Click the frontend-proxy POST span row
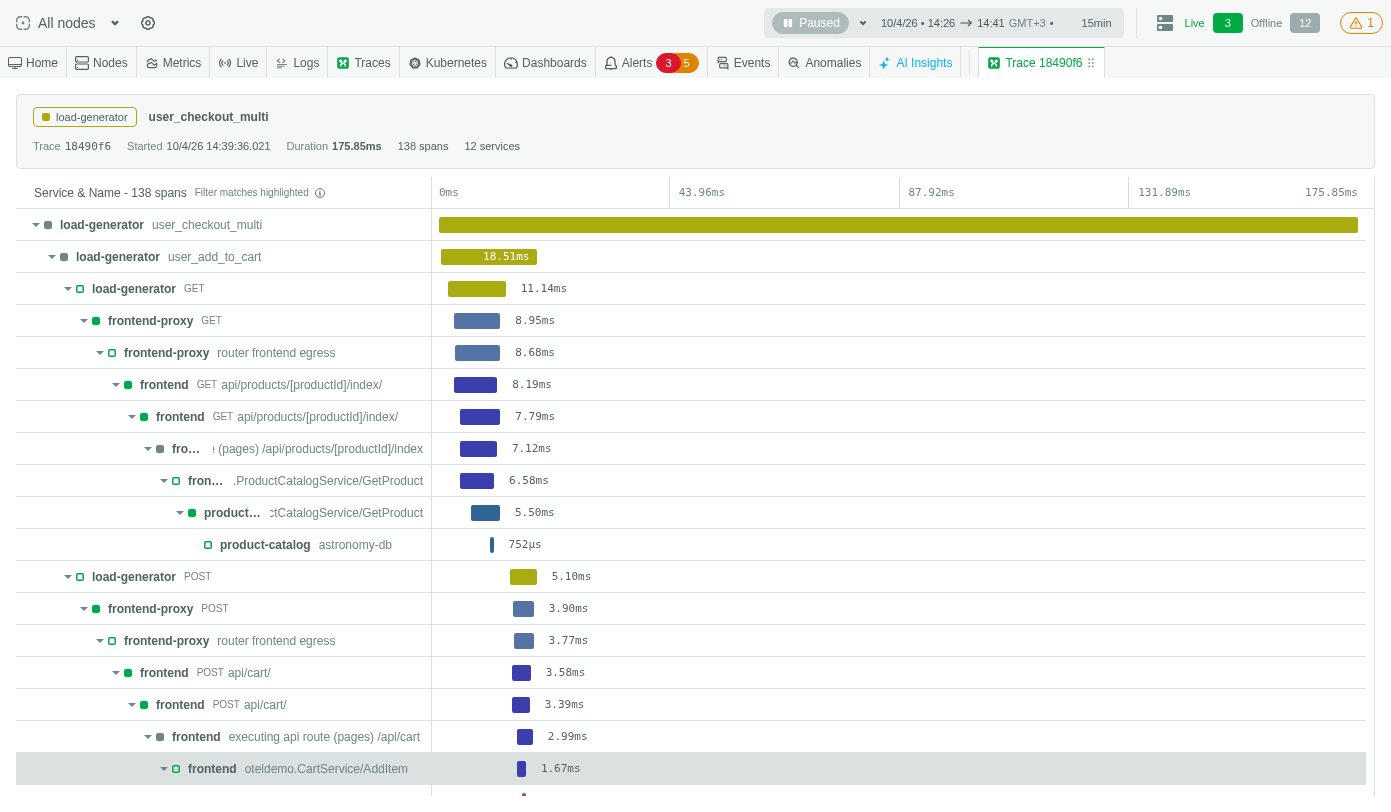Viewport: 1391px width, 812px height. (x=691, y=609)
